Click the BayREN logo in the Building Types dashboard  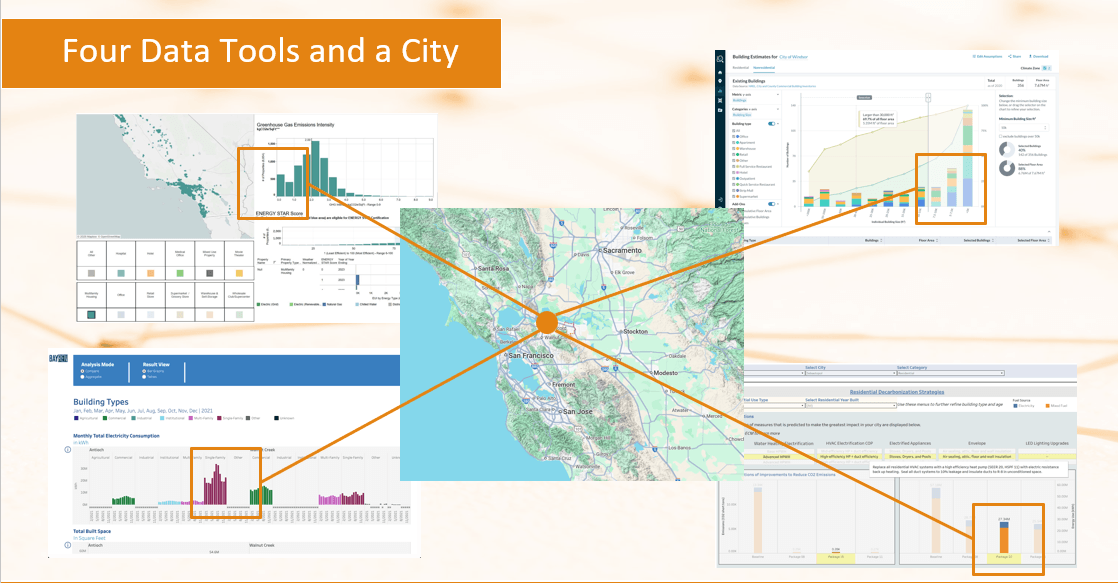pos(58,356)
